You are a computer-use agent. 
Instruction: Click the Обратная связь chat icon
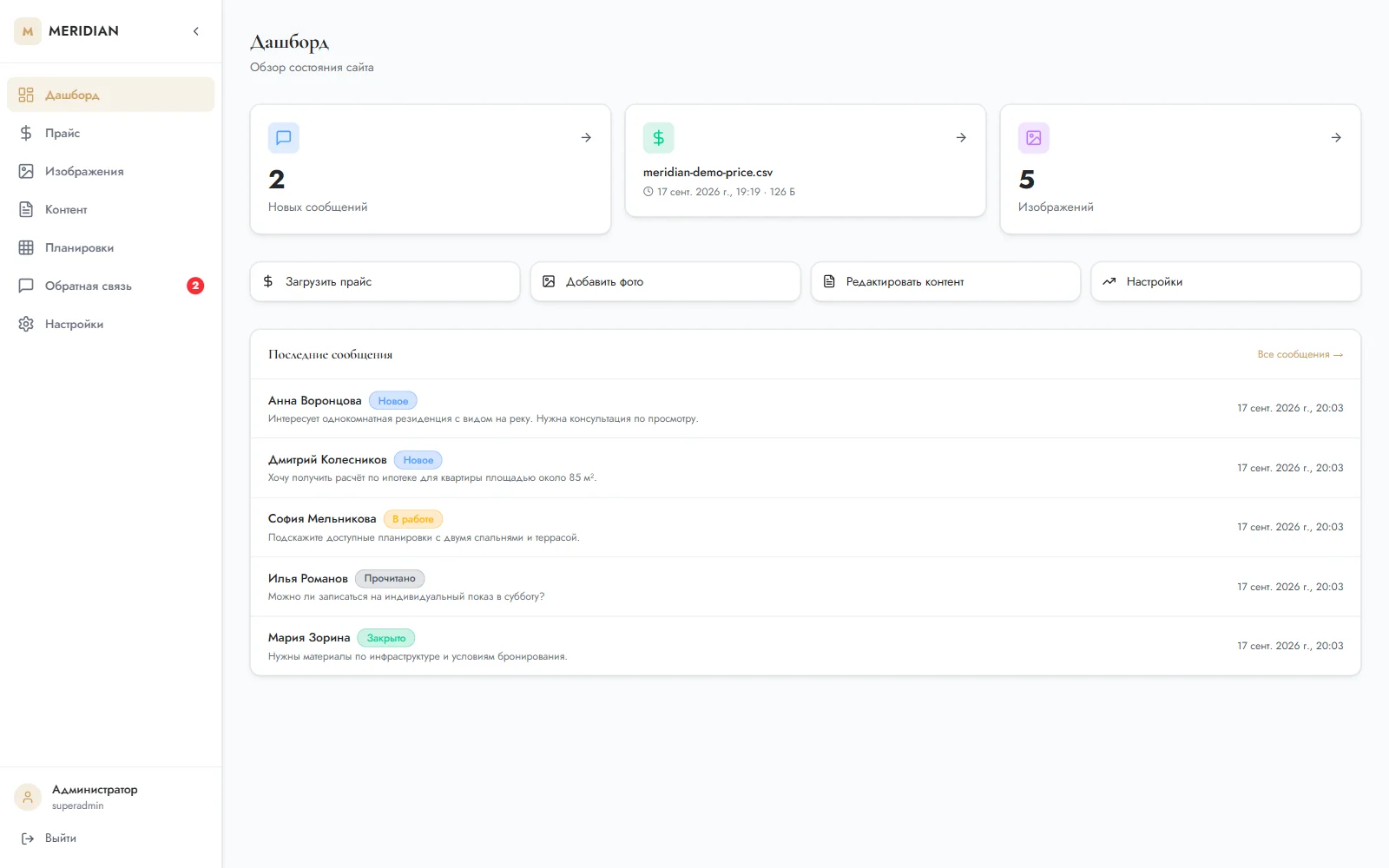[26, 286]
